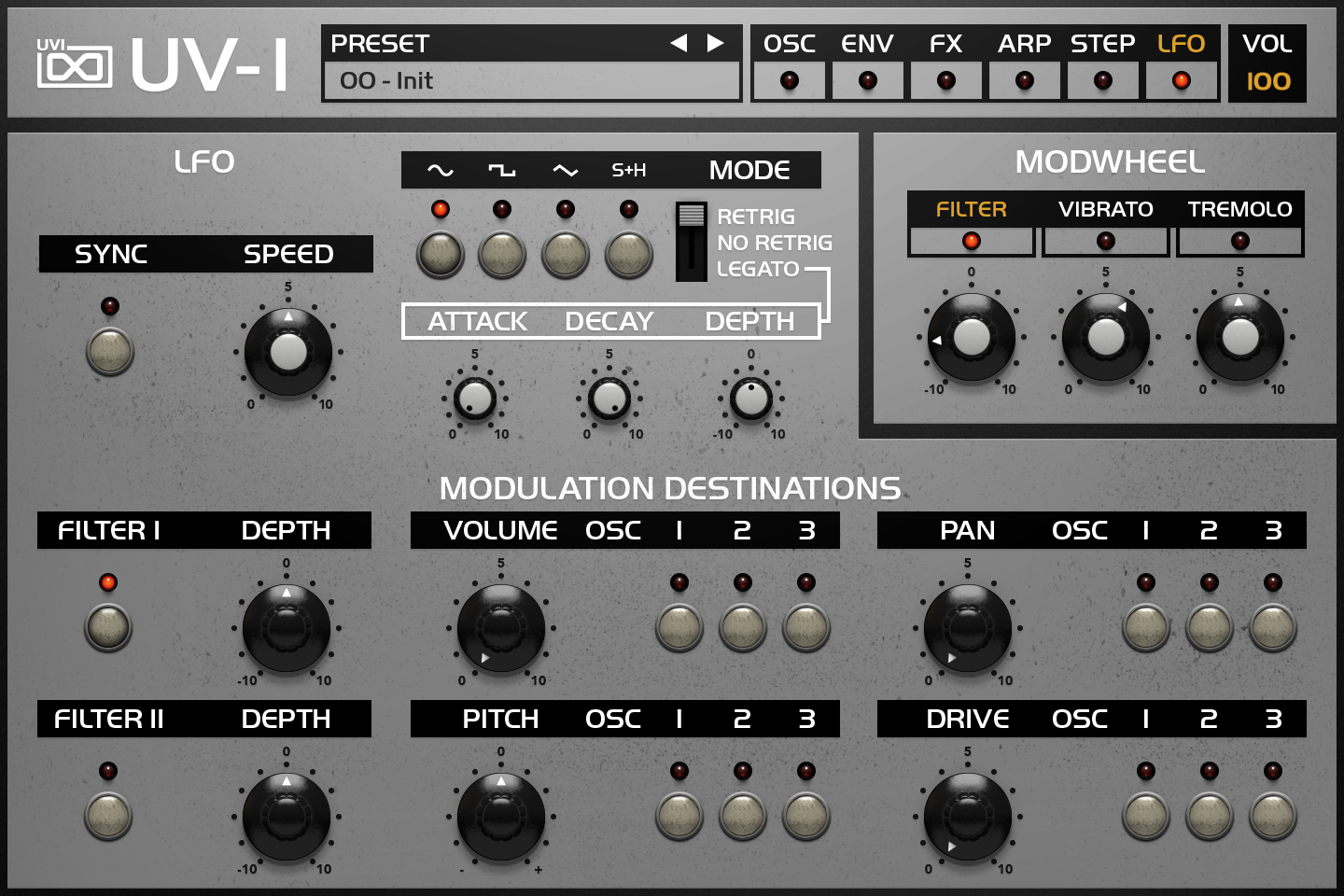
Task: Click the modwheel VIBRATO amount knob
Action: click(1106, 337)
